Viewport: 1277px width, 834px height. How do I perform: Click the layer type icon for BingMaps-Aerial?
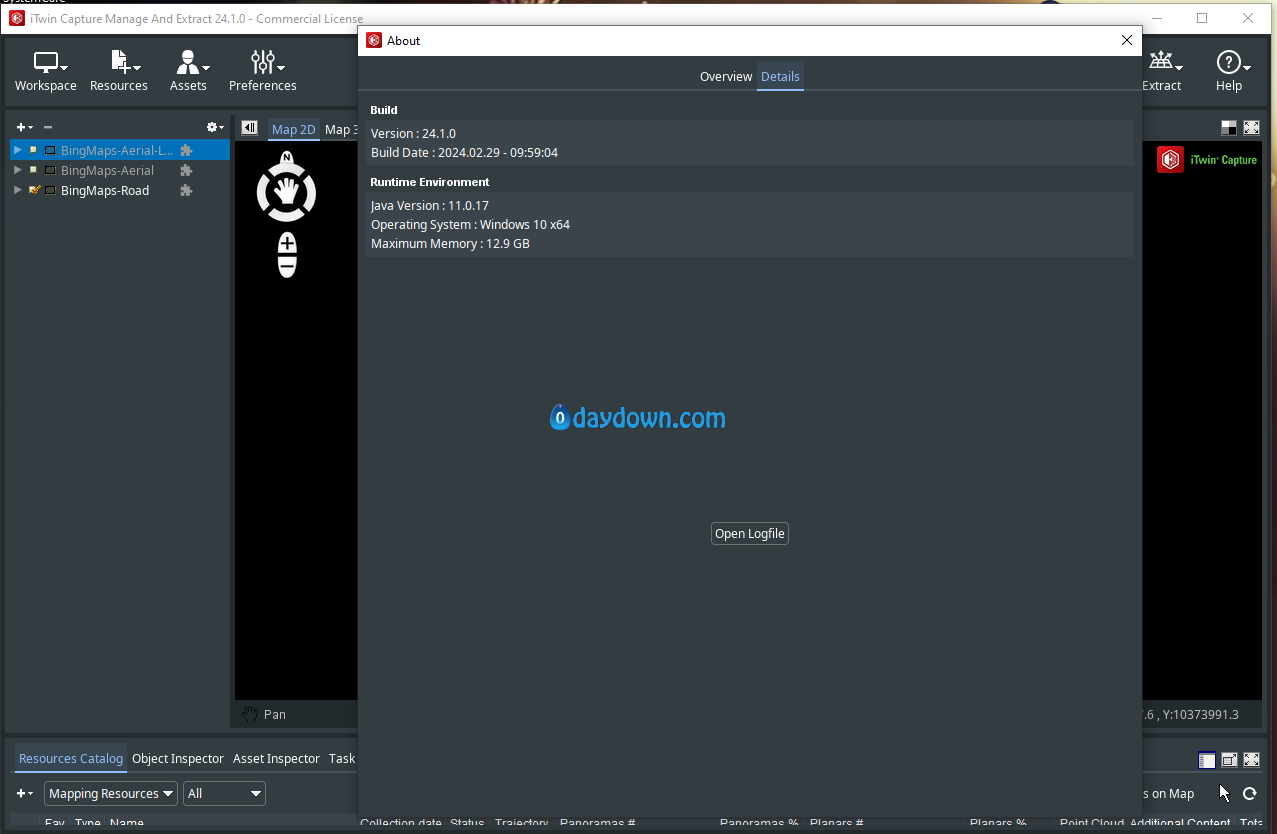point(51,170)
